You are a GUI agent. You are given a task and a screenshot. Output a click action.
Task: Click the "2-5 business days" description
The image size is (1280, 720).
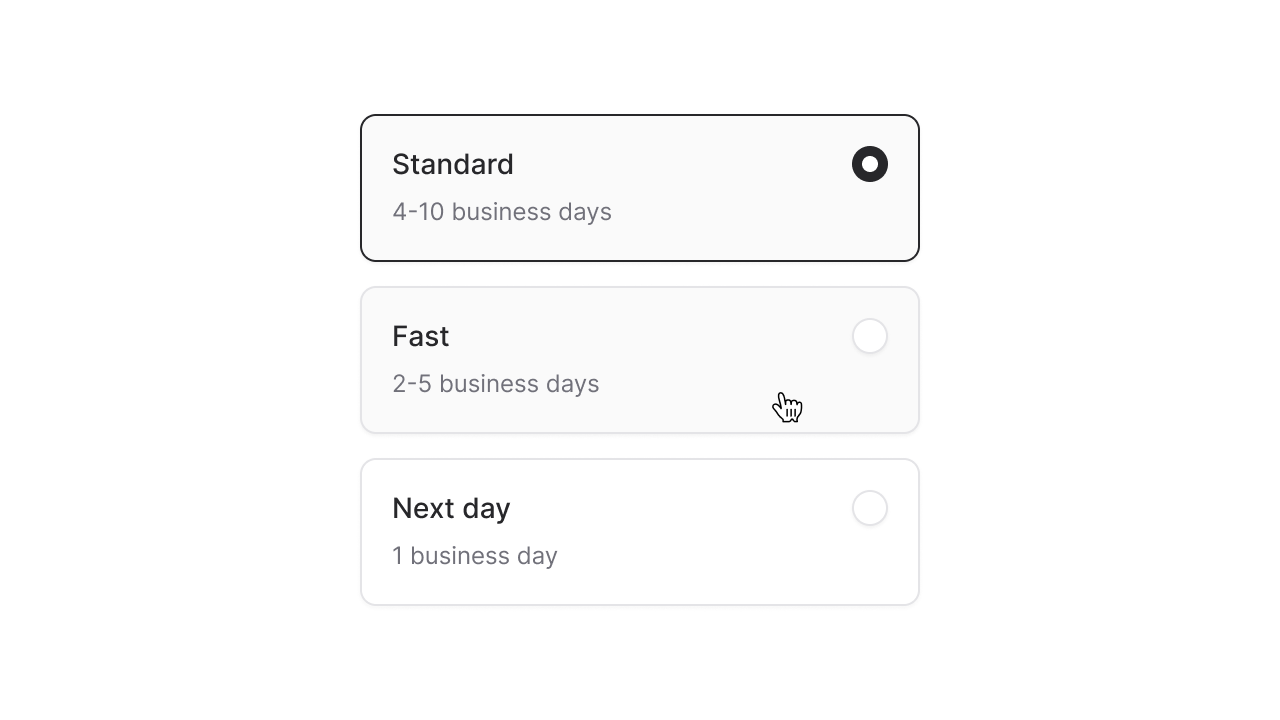[x=495, y=384]
